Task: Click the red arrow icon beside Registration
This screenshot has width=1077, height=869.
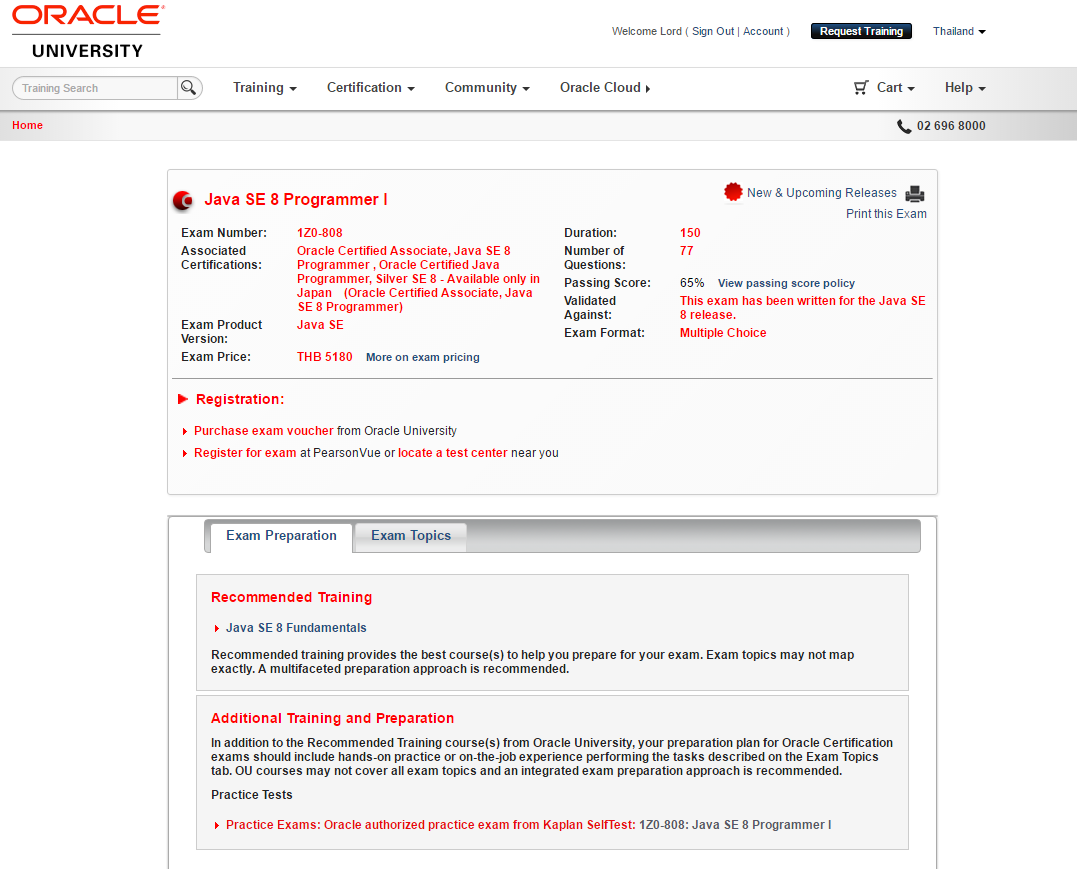Action: click(183, 398)
